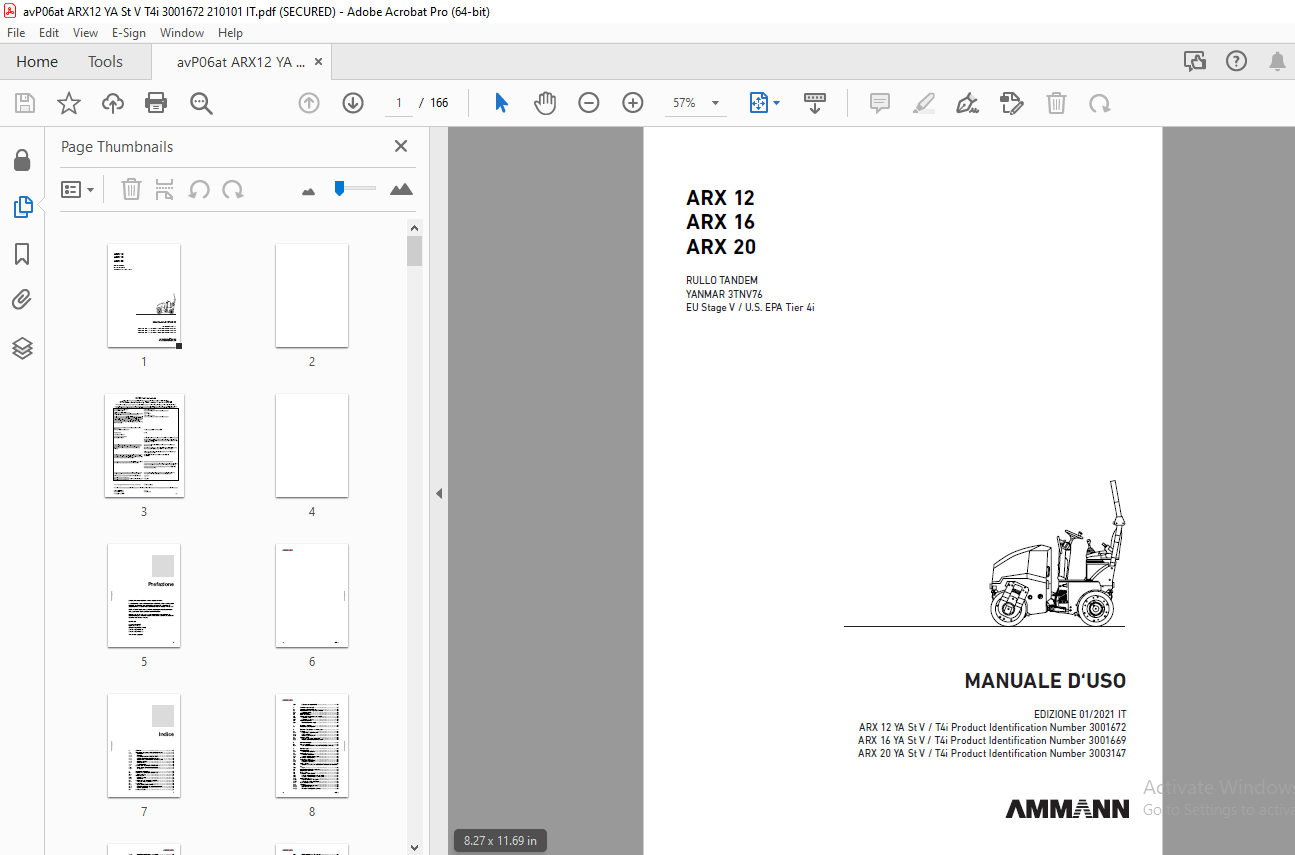Click the trash Delete icon in the main toolbar

pyautogui.click(x=1056, y=103)
